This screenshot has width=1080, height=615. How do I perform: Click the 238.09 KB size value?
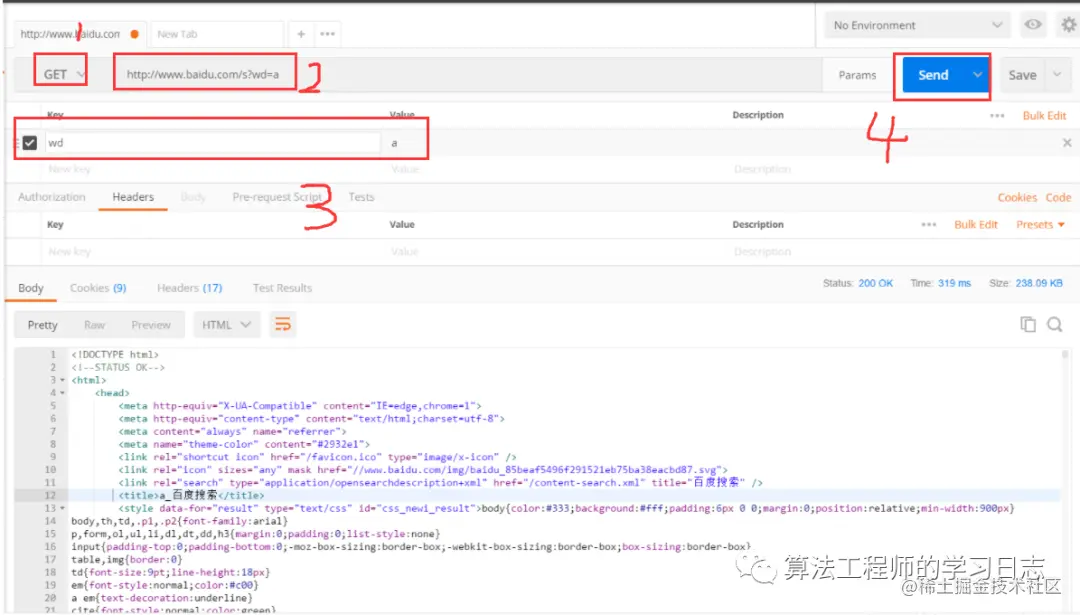[1039, 283]
